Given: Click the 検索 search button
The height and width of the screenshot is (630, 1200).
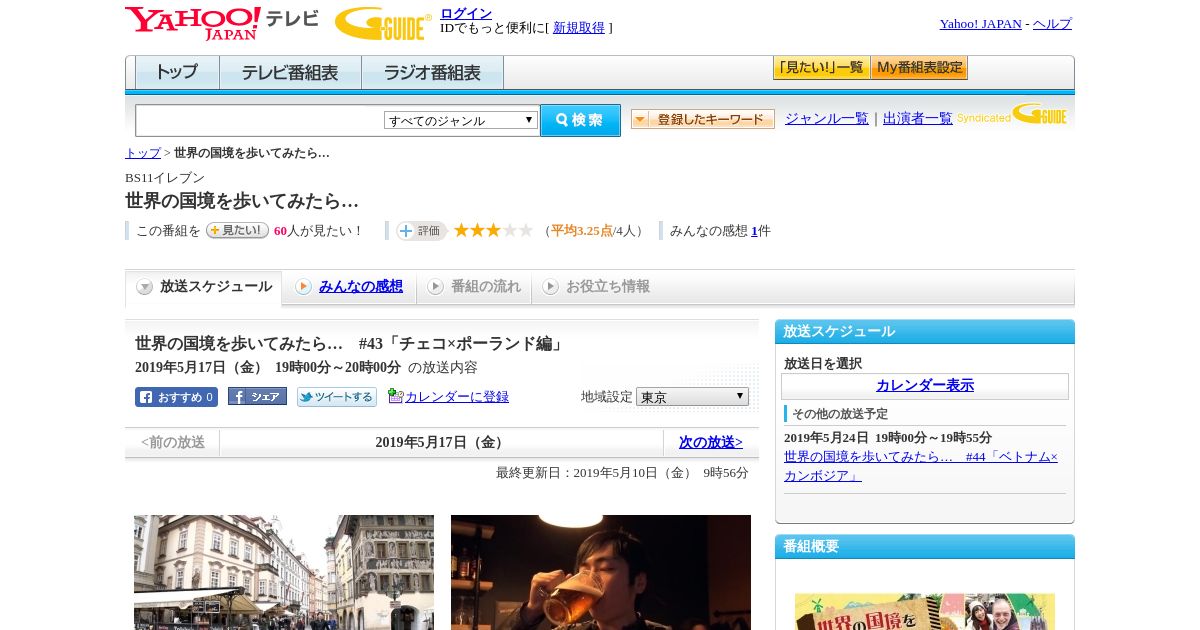Looking at the screenshot, I should (580, 120).
